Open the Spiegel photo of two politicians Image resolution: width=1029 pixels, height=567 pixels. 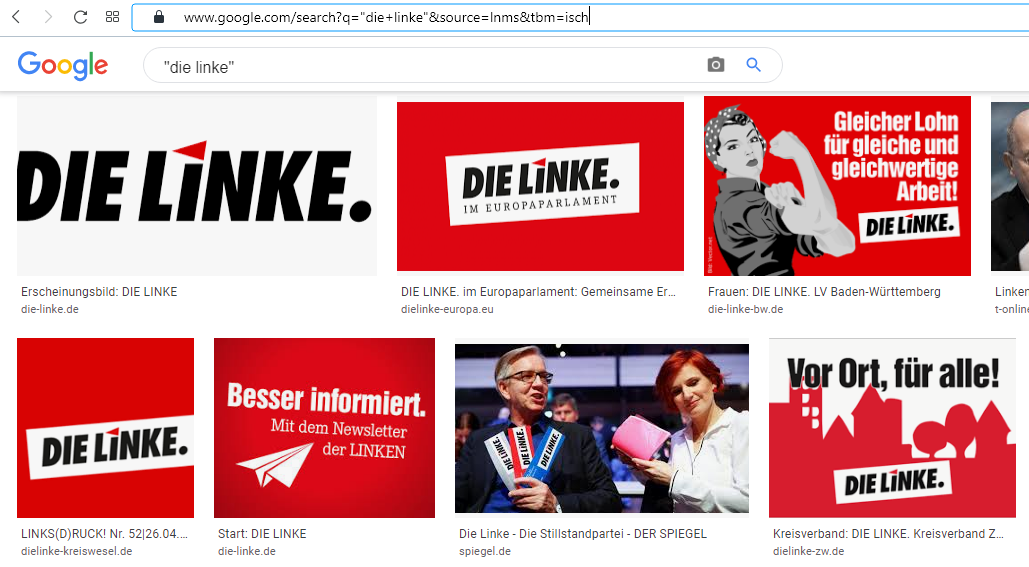click(x=602, y=428)
